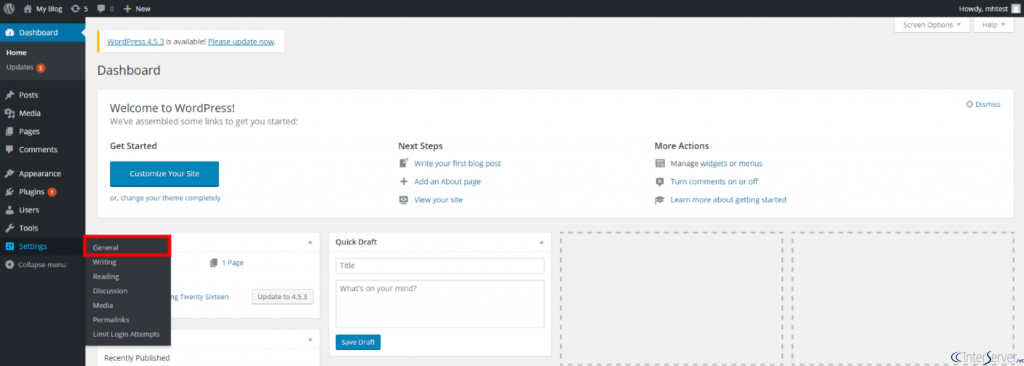
Task: Collapse the Activity panel arrow
Action: [310, 339]
